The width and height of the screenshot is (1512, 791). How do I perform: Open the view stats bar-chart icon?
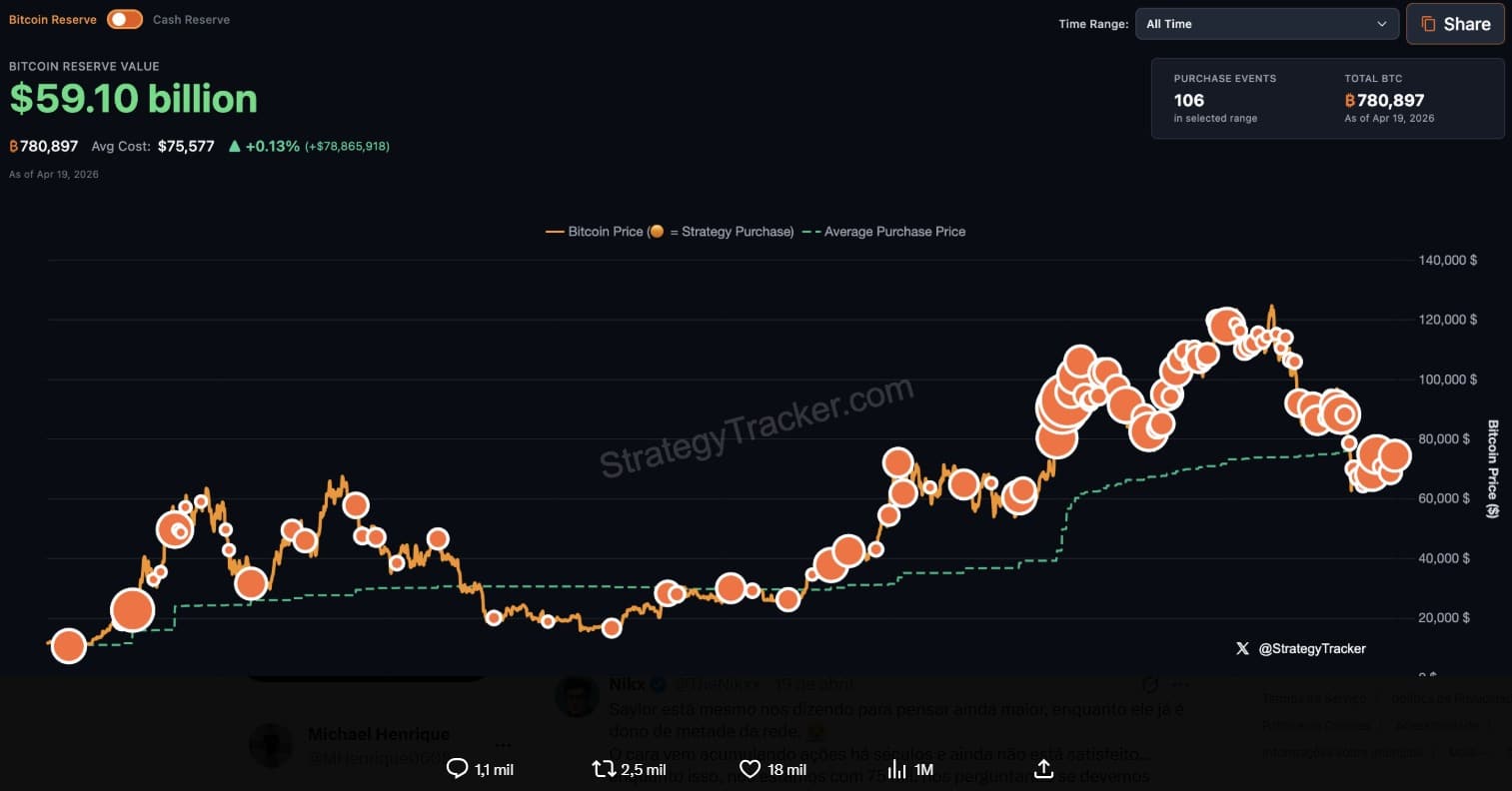point(896,769)
